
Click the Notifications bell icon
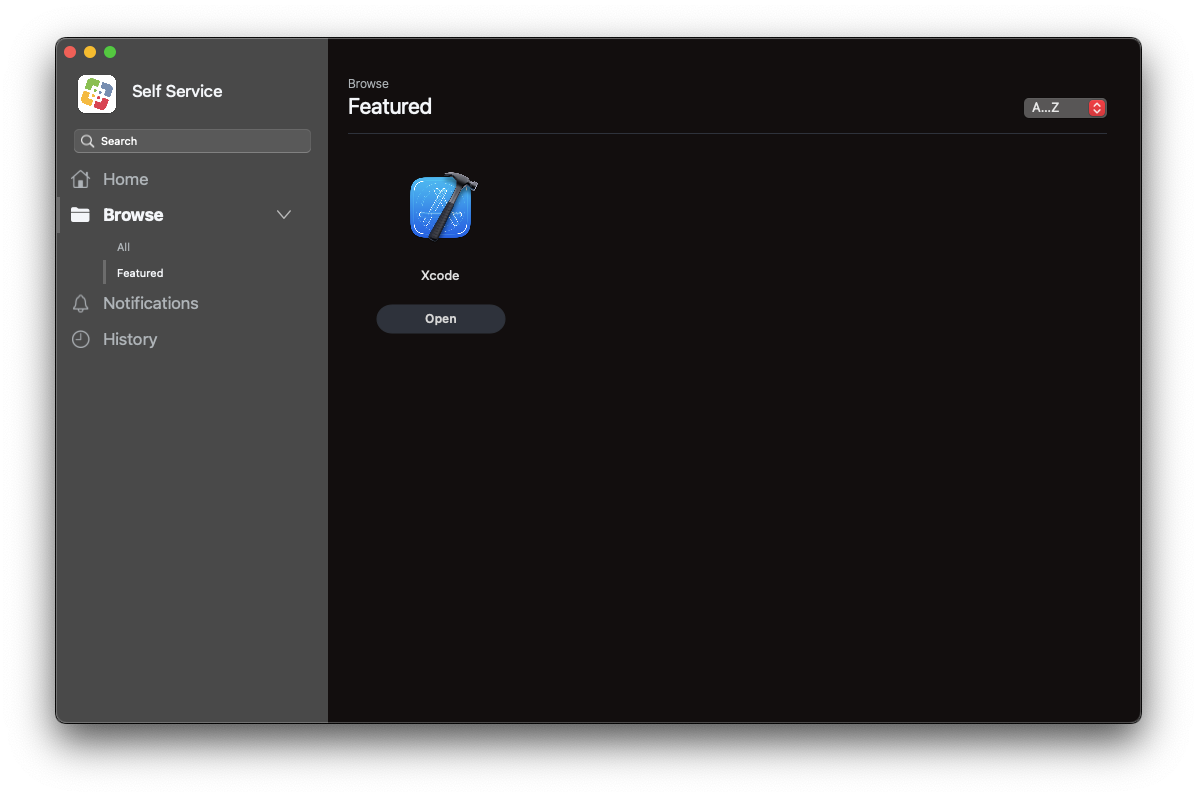coord(80,303)
